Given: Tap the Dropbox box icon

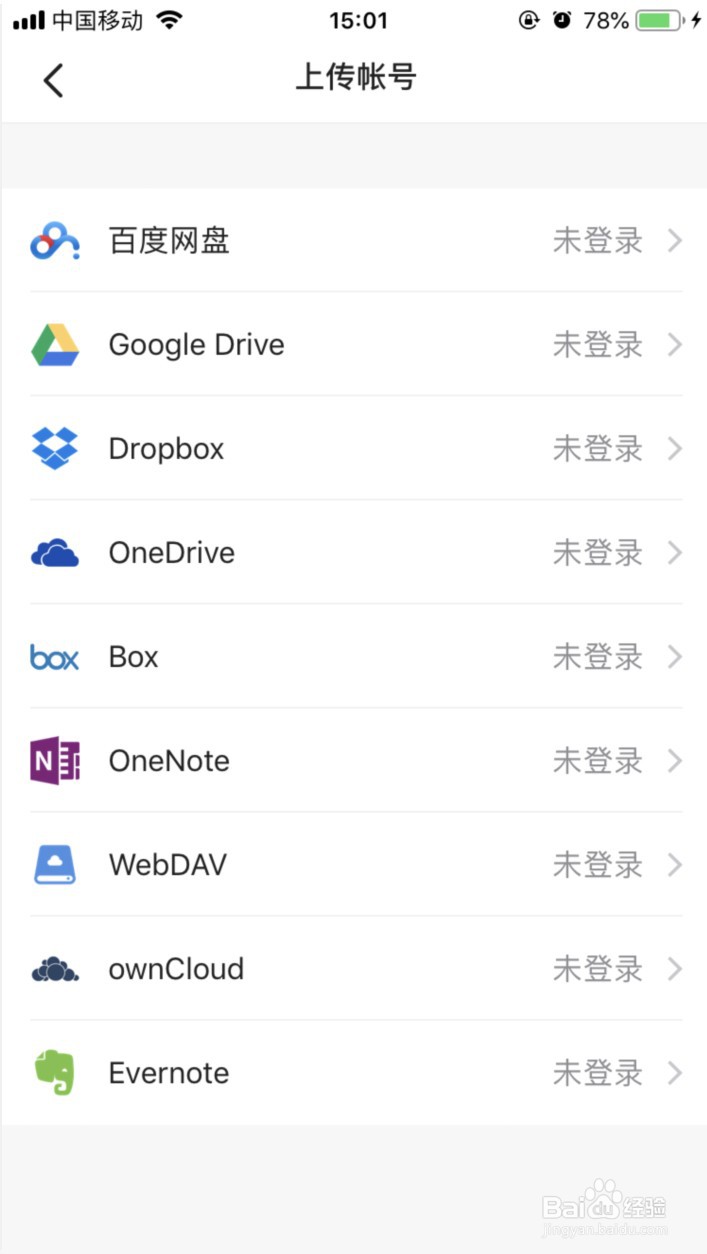Looking at the screenshot, I should 55,449.
